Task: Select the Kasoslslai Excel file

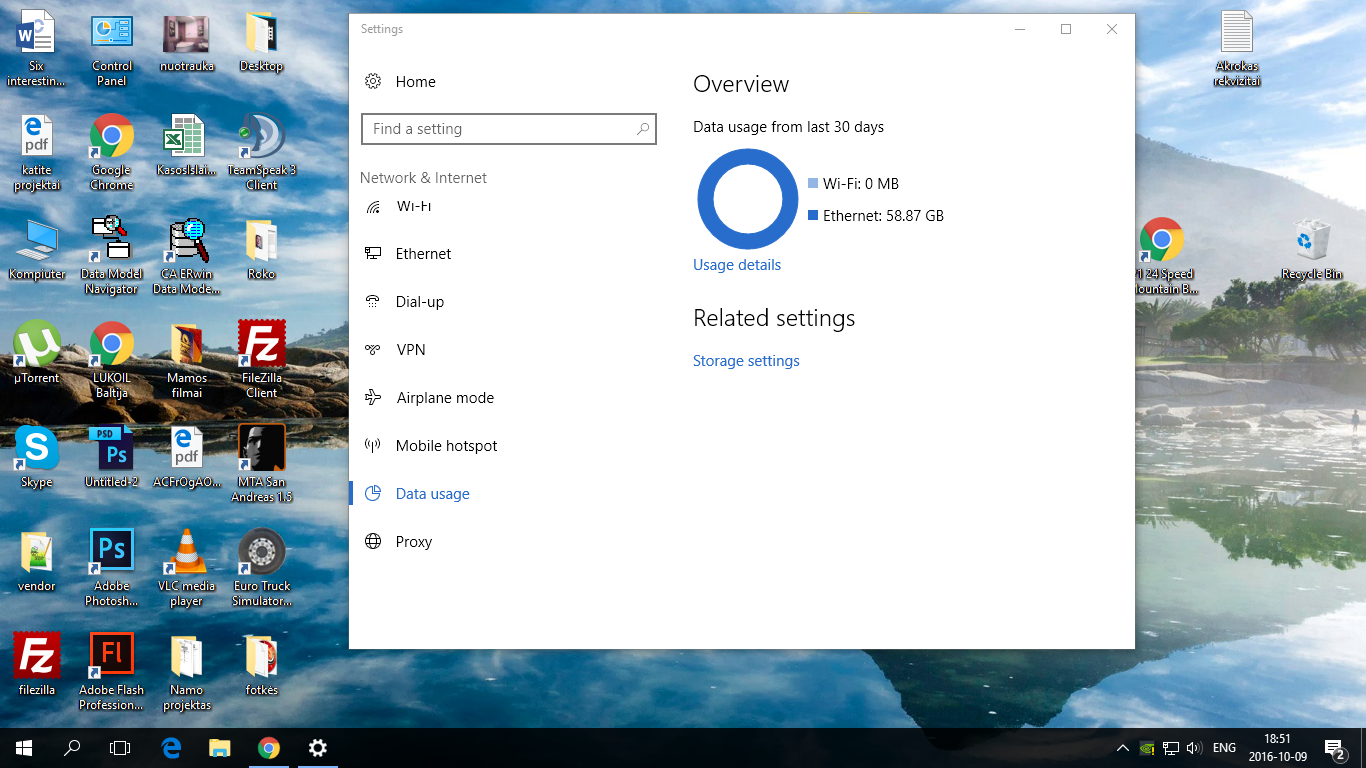Action: pos(187,145)
